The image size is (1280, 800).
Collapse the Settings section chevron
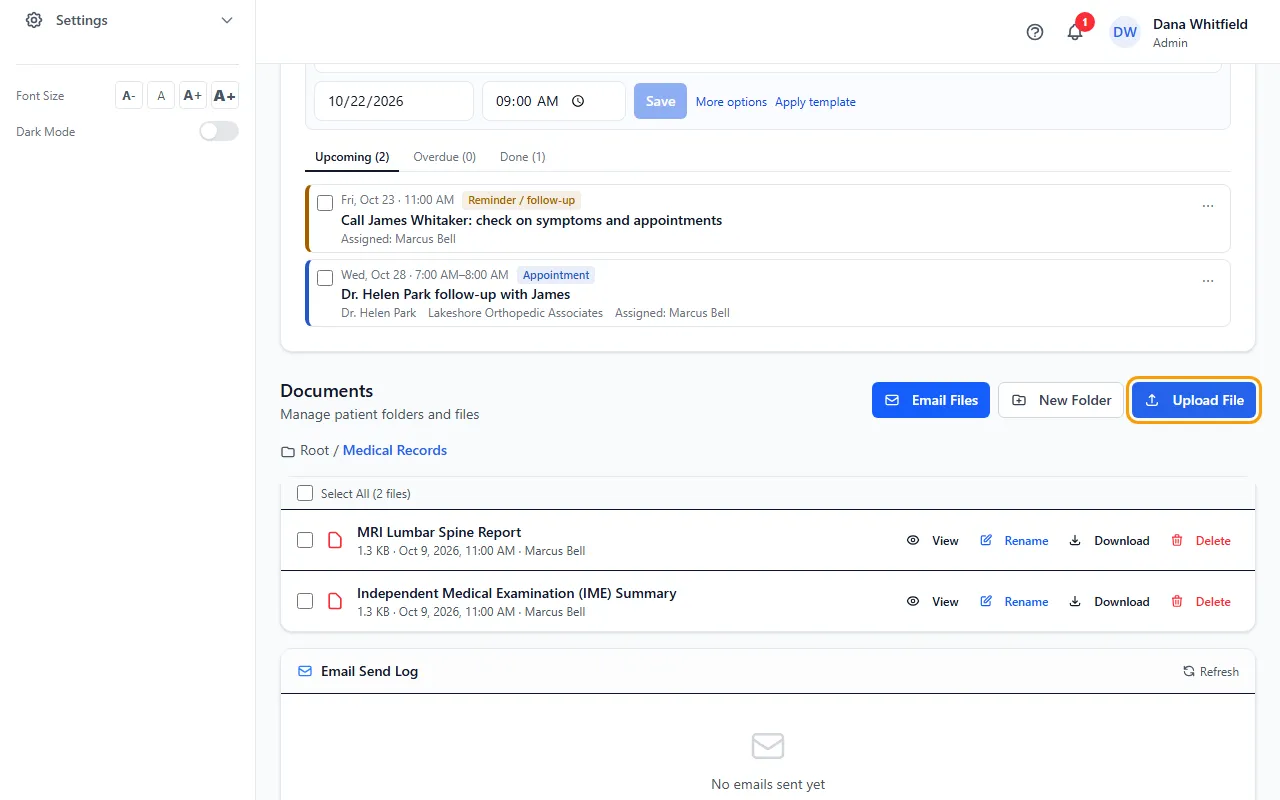[227, 20]
